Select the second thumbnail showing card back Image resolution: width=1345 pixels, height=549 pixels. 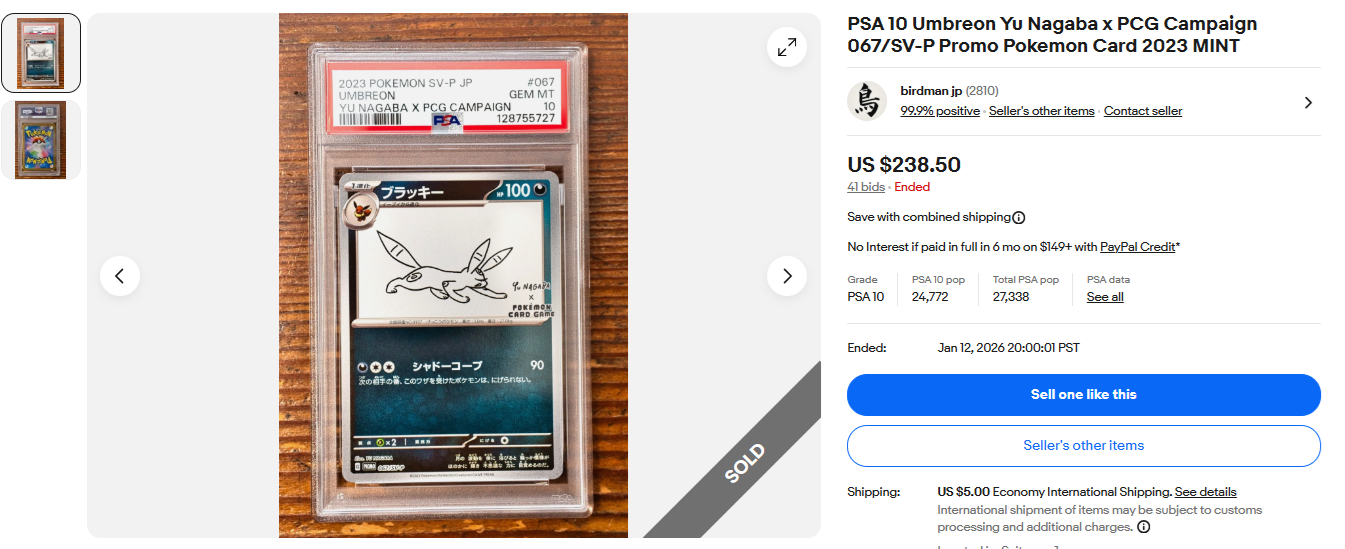pos(42,140)
